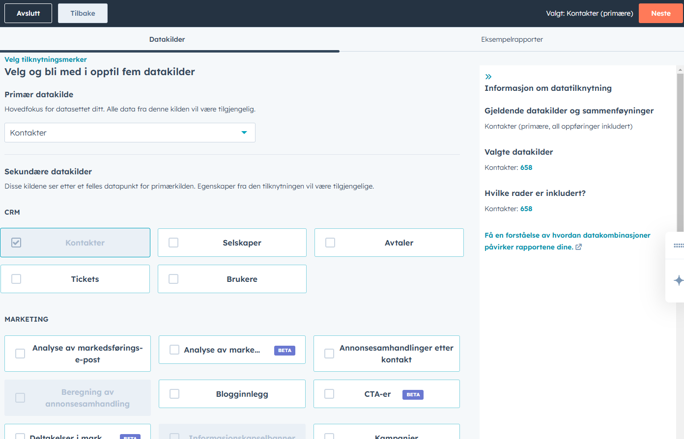Select the Brukere checkbox
684x439 pixels.
coord(174,279)
